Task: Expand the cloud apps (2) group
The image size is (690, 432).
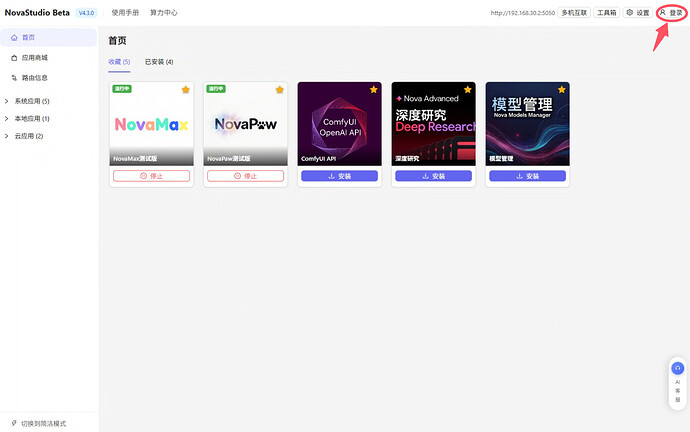Action: pyautogui.click(x=24, y=136)
